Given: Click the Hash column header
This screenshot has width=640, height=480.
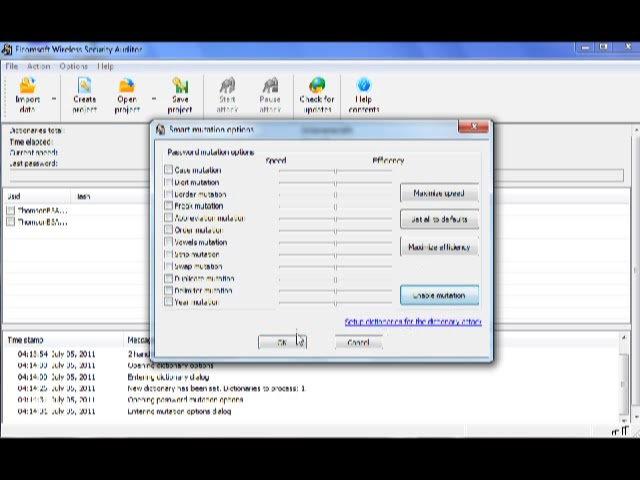Looking at the screenshot, I should [x=110, y=196].
